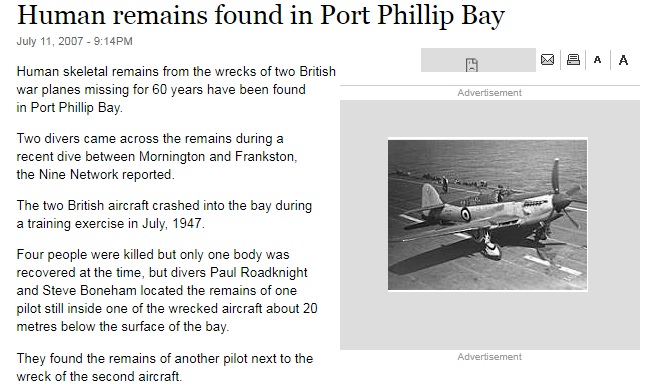Screen dimensions: 657x390
Task: Select the name Paul Roadknight
Action: (259, 272)
